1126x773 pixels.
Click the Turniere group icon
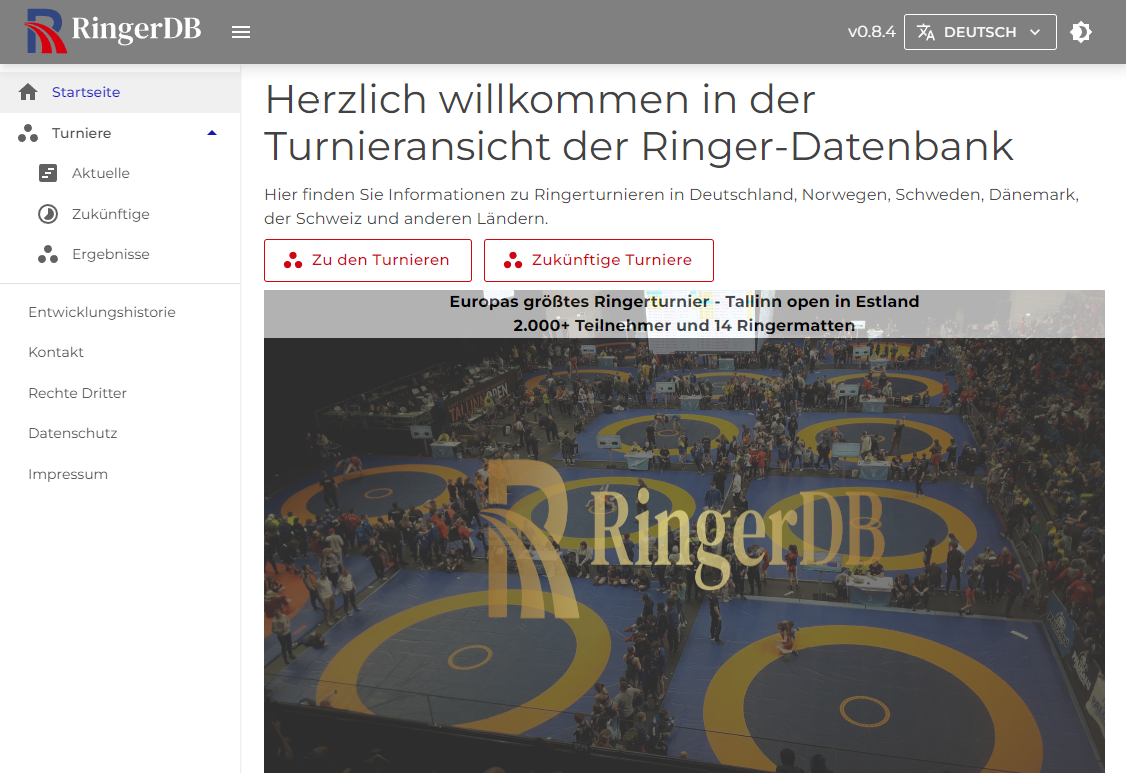click(x=28, y=133)
